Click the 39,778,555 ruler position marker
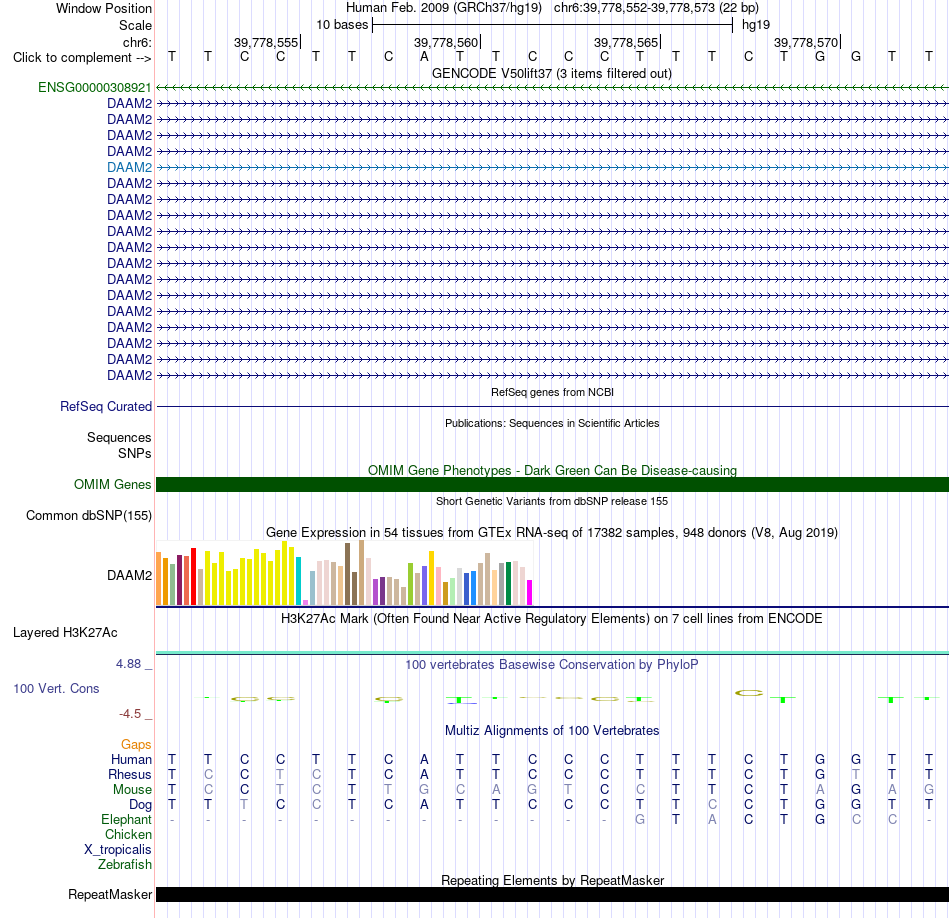The width and height of the screenshot is (950, 918). (267, 42)
